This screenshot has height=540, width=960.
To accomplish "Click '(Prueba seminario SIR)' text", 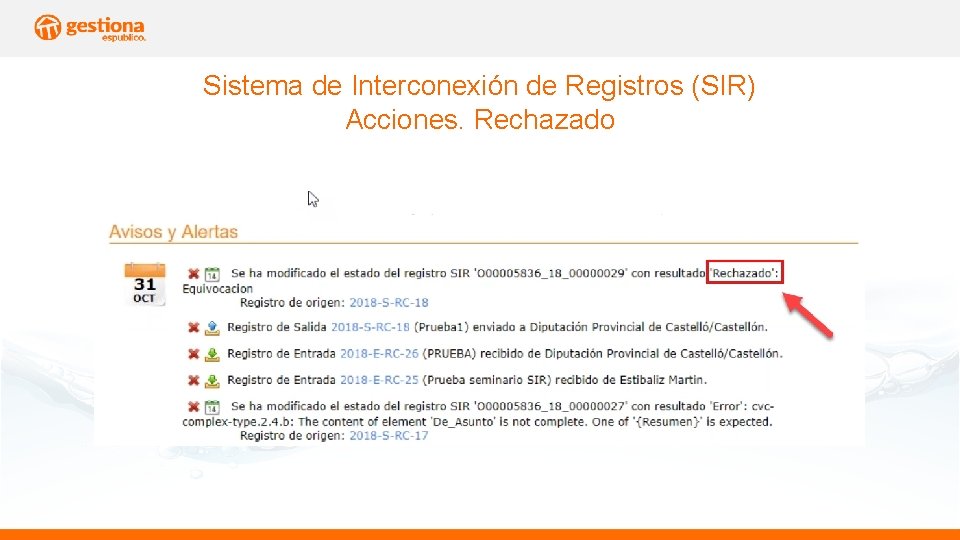I will [487, 380].
